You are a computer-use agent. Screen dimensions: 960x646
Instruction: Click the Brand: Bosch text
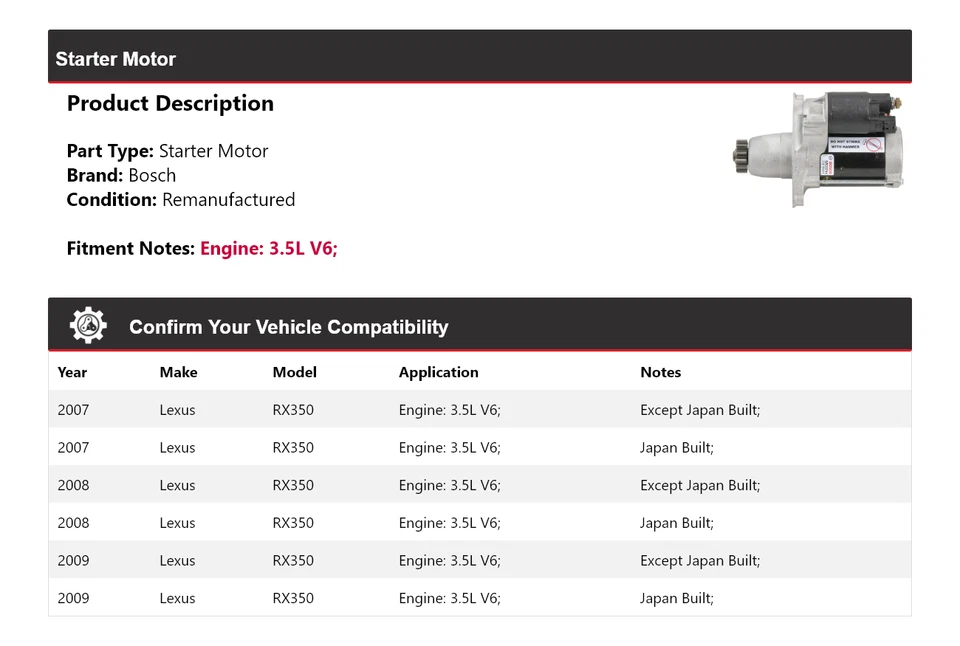tap(121, 175)
